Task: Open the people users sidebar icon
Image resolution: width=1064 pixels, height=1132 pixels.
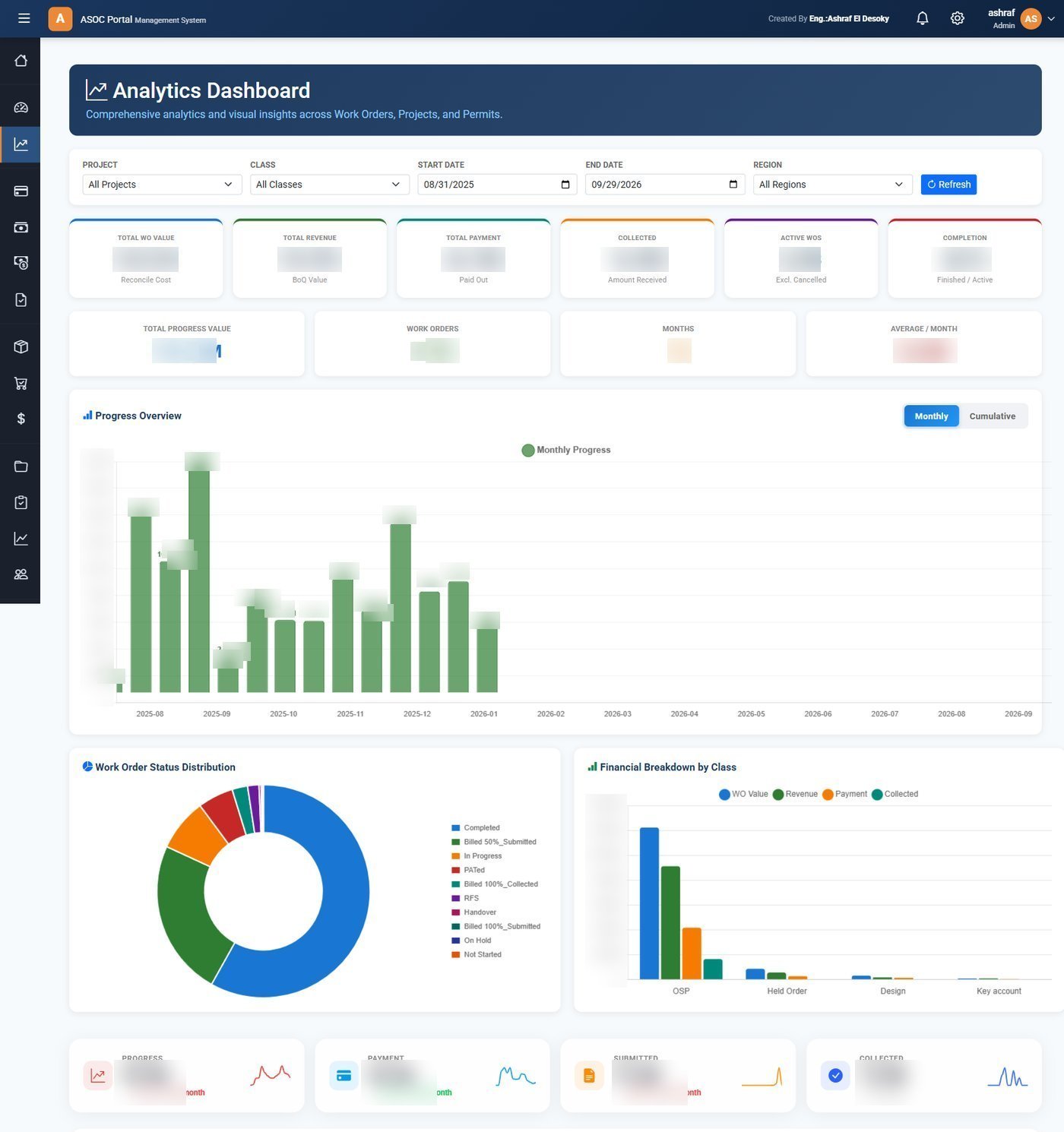Action: (x=21, y=574)
